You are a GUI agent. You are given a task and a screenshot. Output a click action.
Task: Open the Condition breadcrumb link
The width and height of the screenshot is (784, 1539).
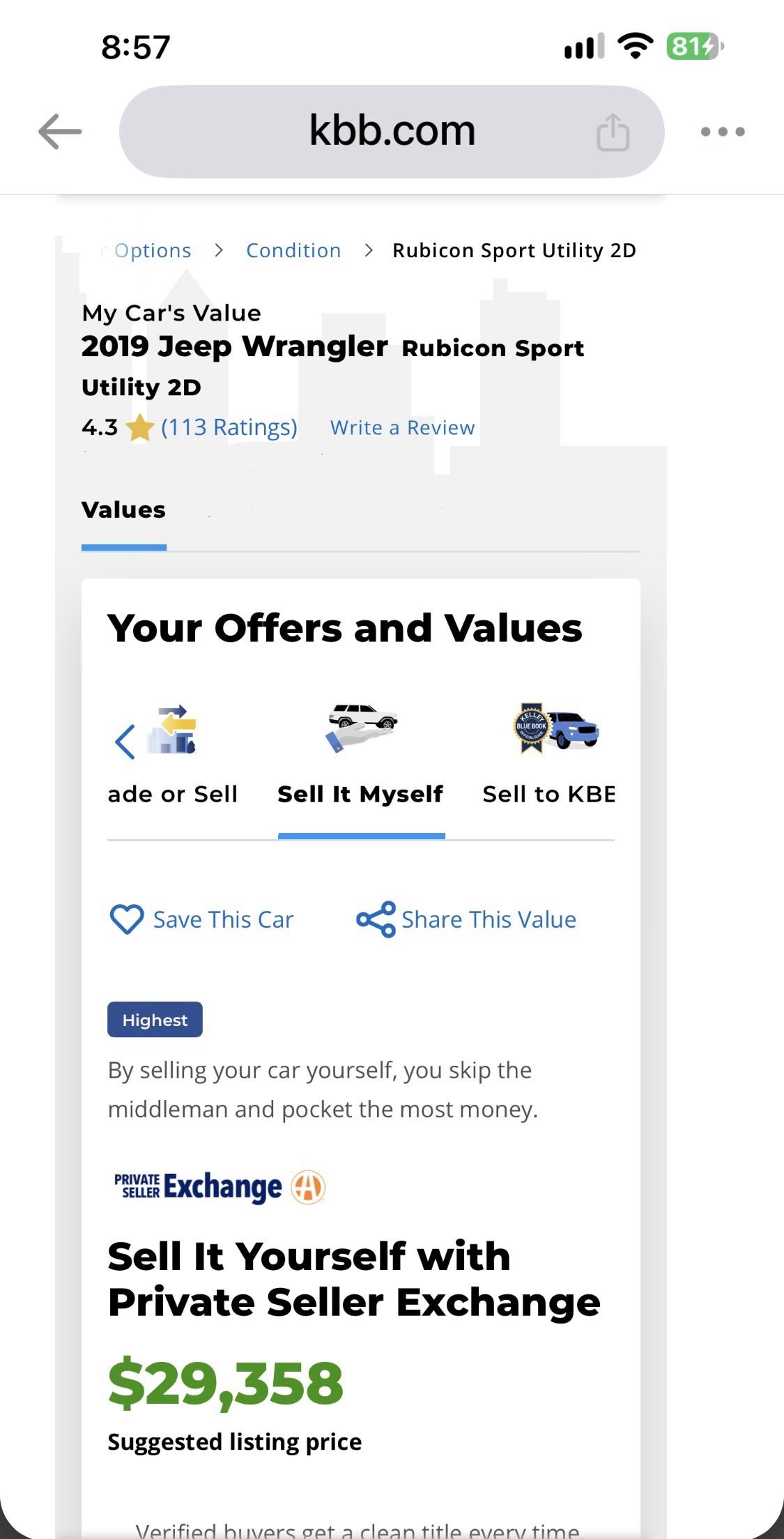(293, 250)
